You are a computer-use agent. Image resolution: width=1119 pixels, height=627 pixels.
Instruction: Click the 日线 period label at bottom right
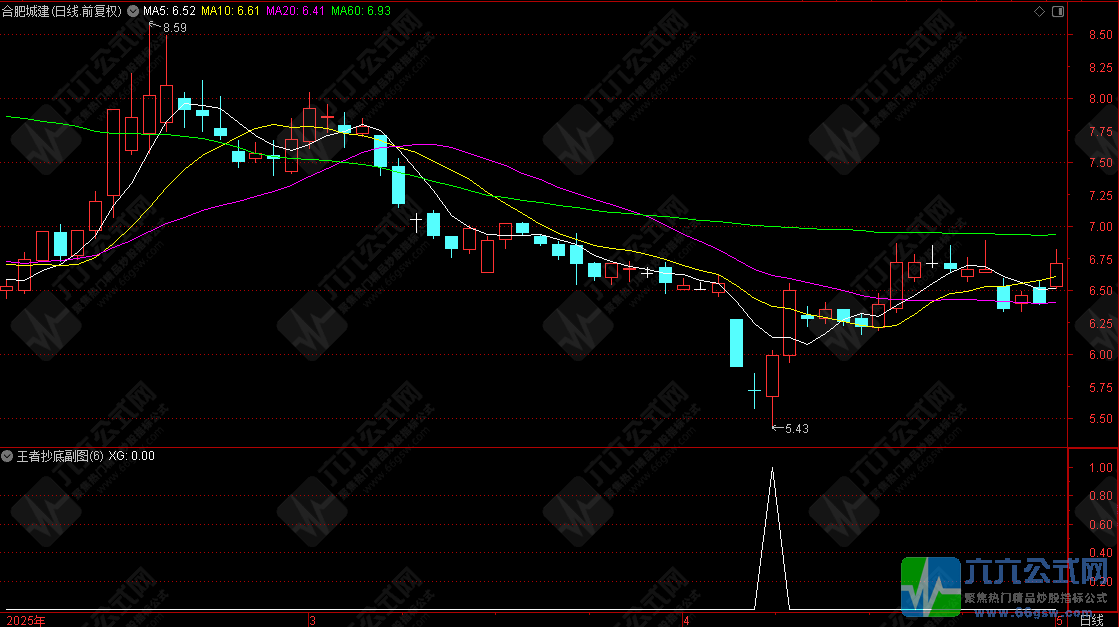point(1092,620)
